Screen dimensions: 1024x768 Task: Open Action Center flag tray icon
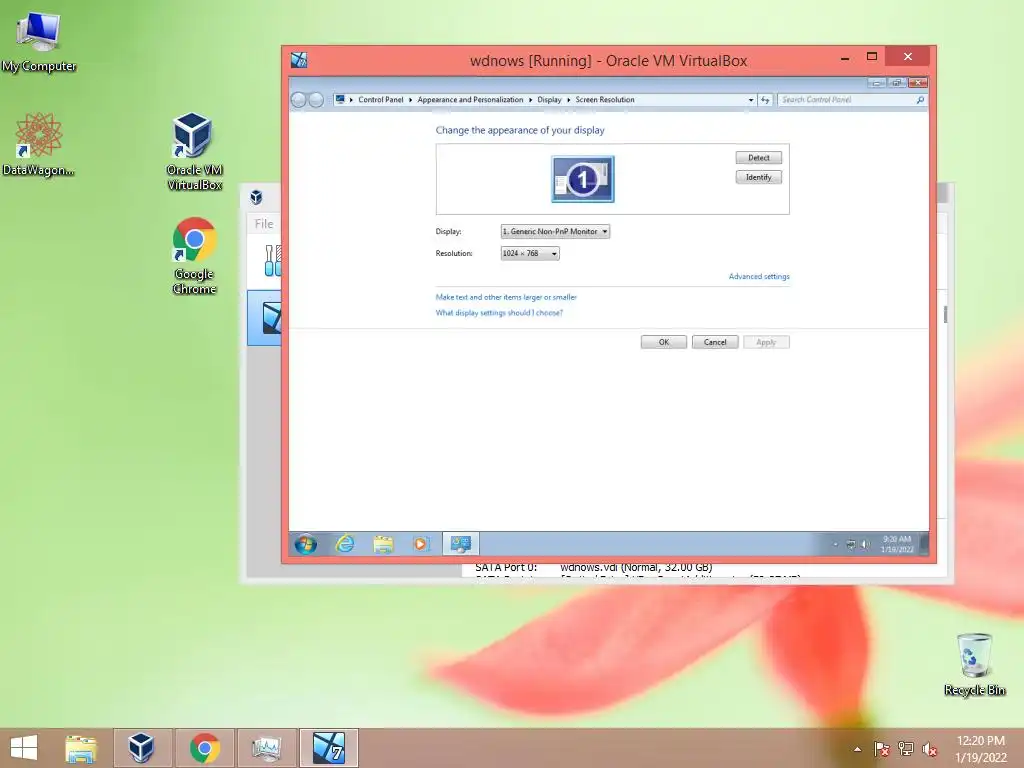pos(881,749)
